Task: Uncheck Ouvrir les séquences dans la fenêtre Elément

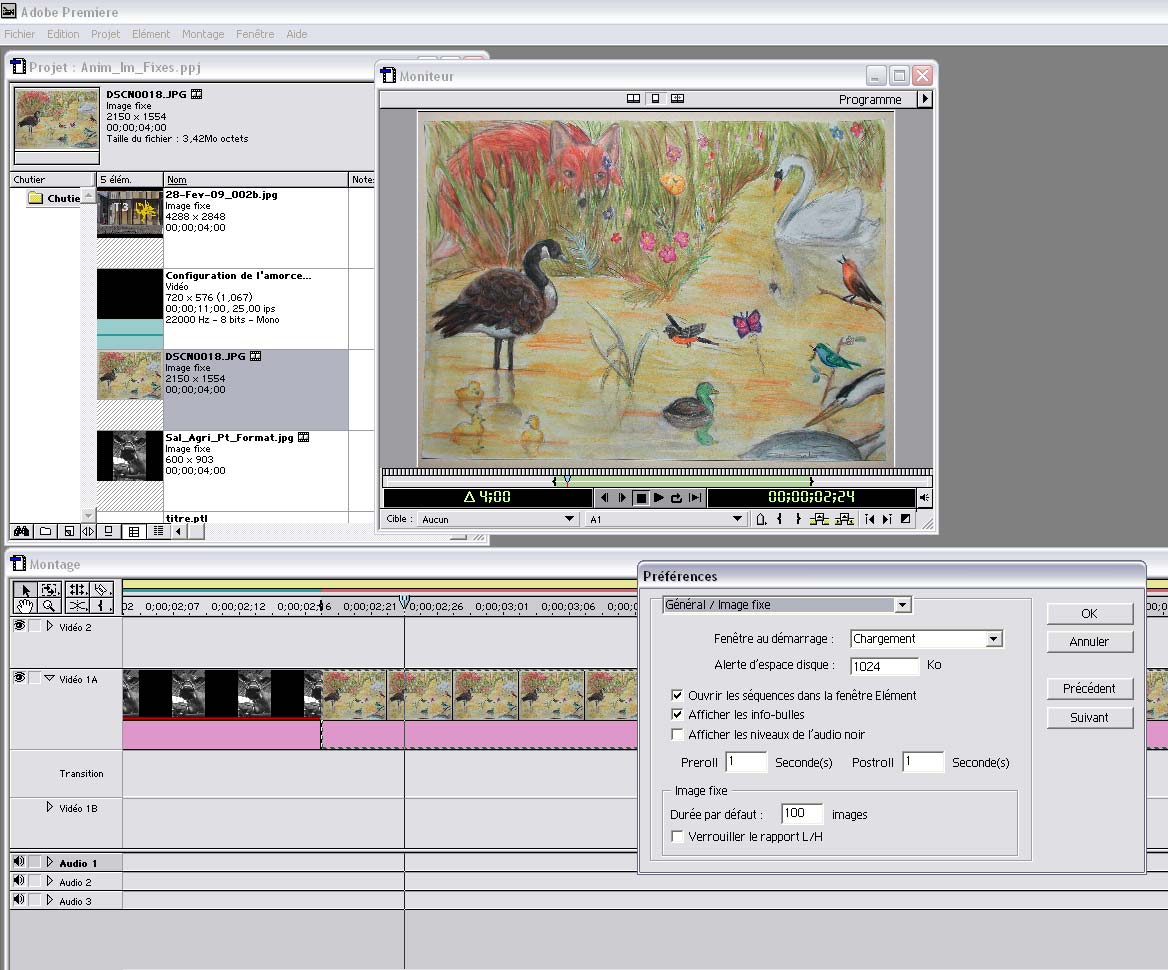Action: (677, 695)
